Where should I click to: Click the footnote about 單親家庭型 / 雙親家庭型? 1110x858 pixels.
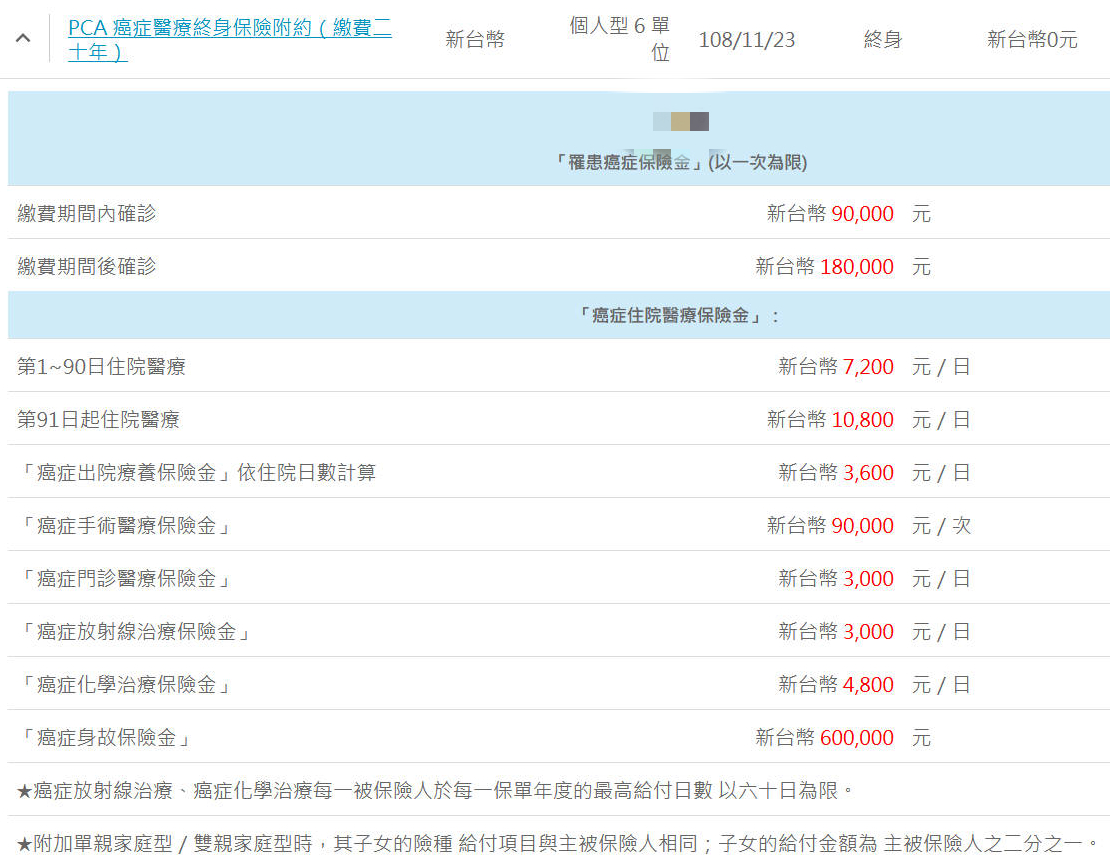point(558,844)
